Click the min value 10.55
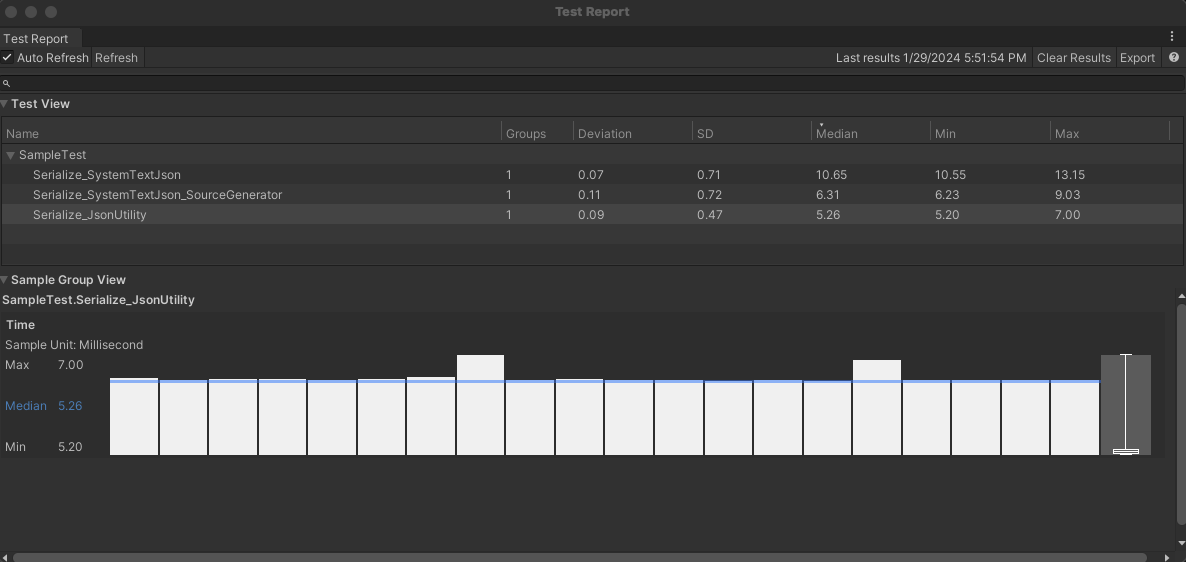 [950, 175]
